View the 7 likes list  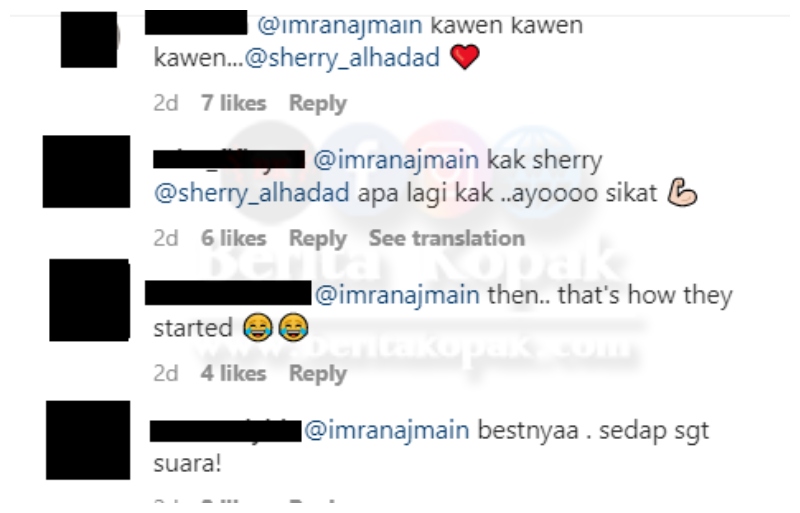click(234, 103)
